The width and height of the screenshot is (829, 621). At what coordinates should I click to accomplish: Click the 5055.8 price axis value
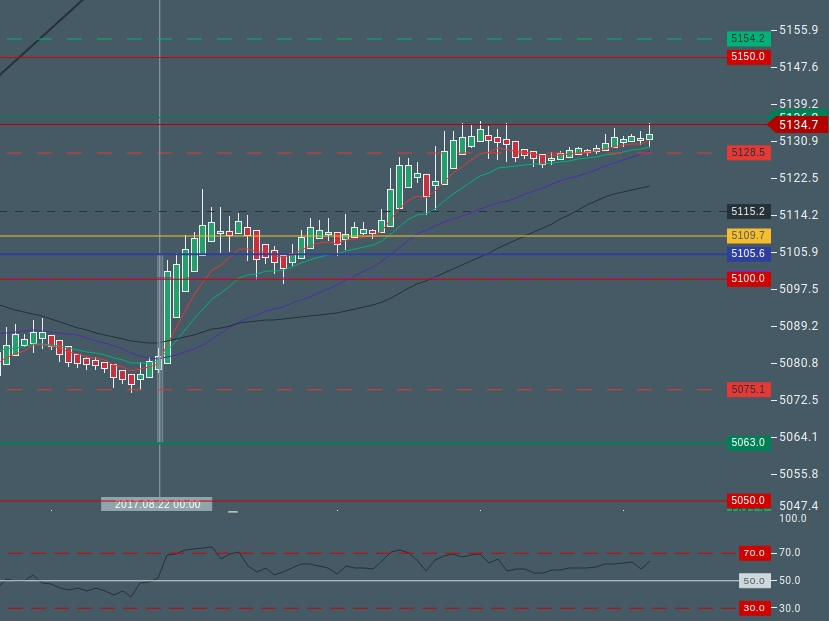point(798,474)
